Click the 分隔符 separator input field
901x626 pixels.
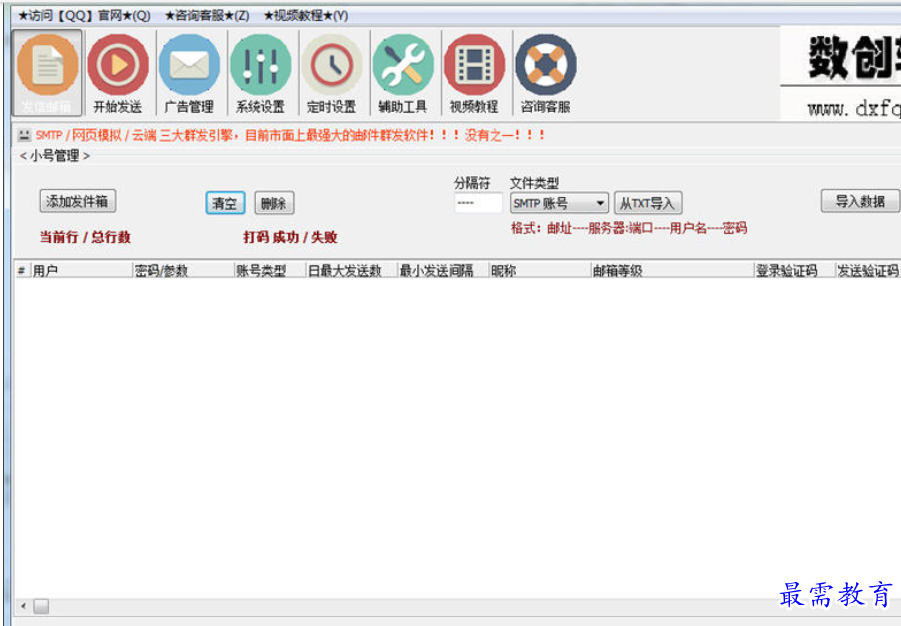click(x=478, y=203)
